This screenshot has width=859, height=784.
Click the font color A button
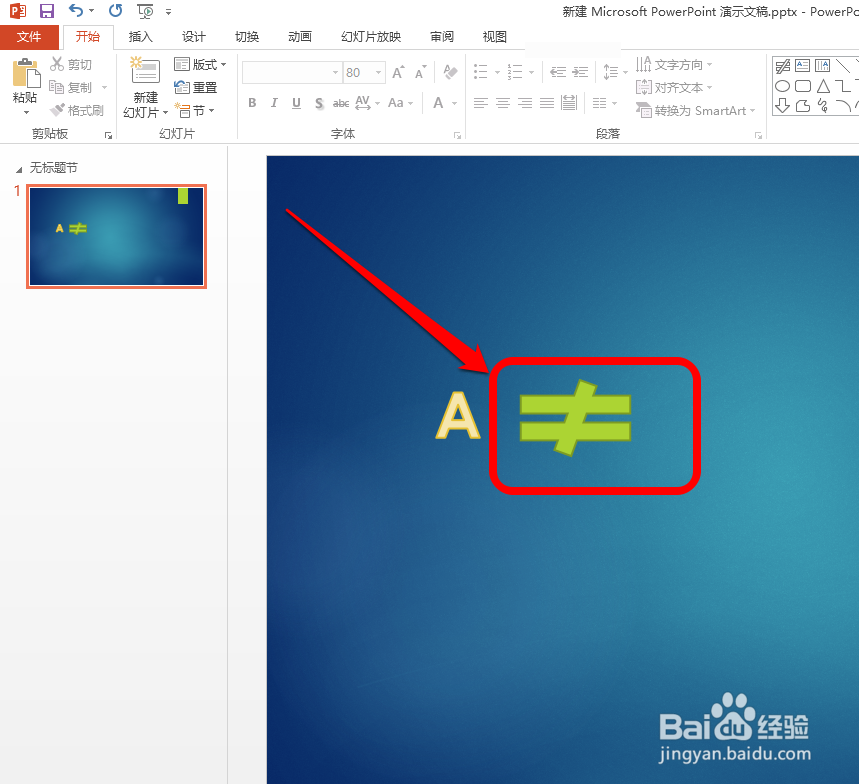point(438,102)
